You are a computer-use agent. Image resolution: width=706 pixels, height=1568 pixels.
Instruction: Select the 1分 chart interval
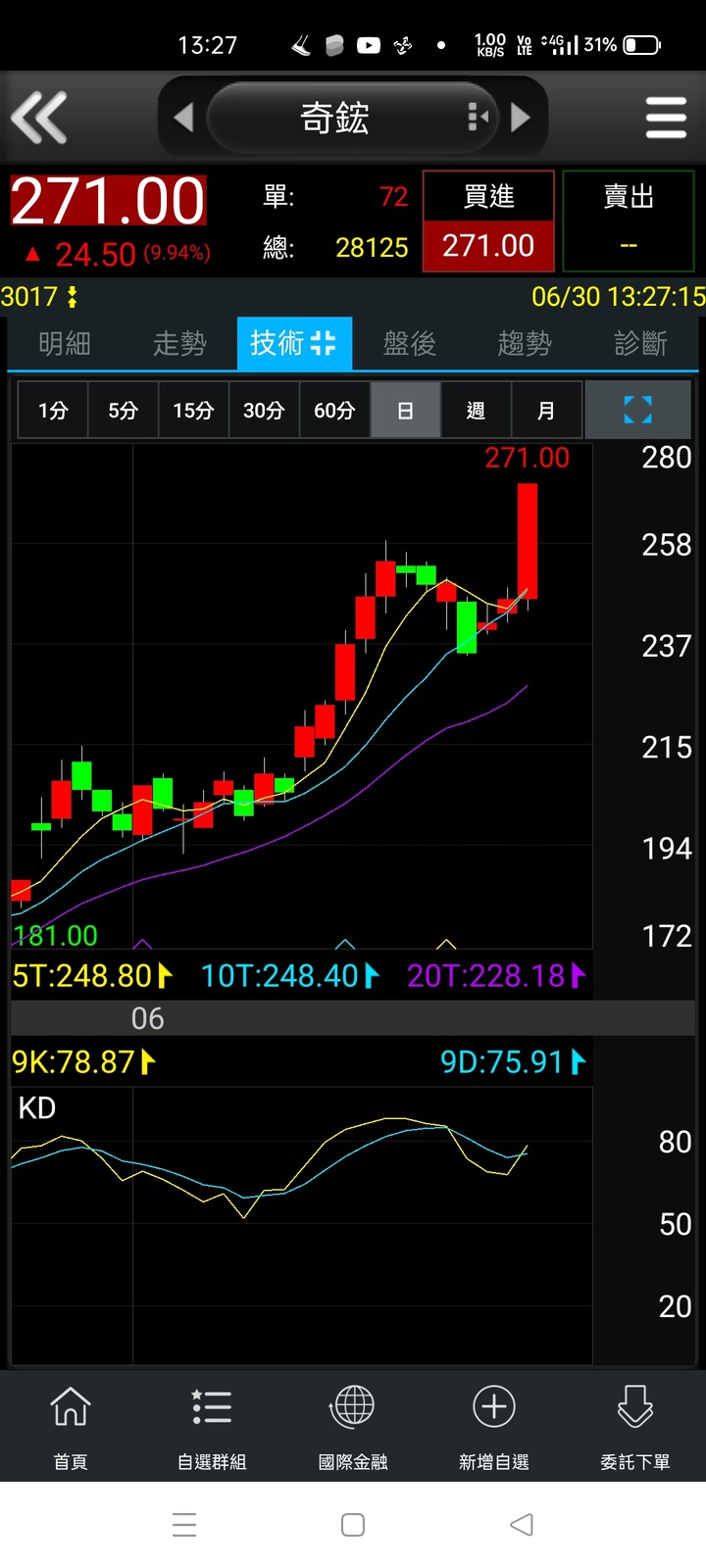53,410
